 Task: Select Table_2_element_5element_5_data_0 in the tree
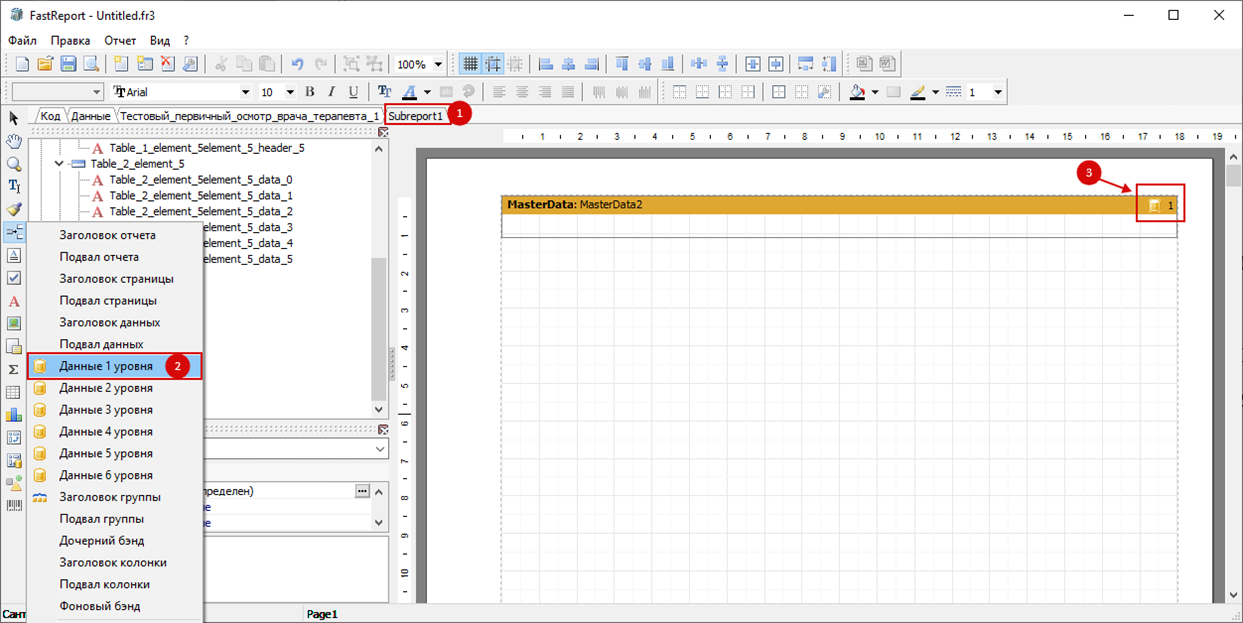point(200,179)
